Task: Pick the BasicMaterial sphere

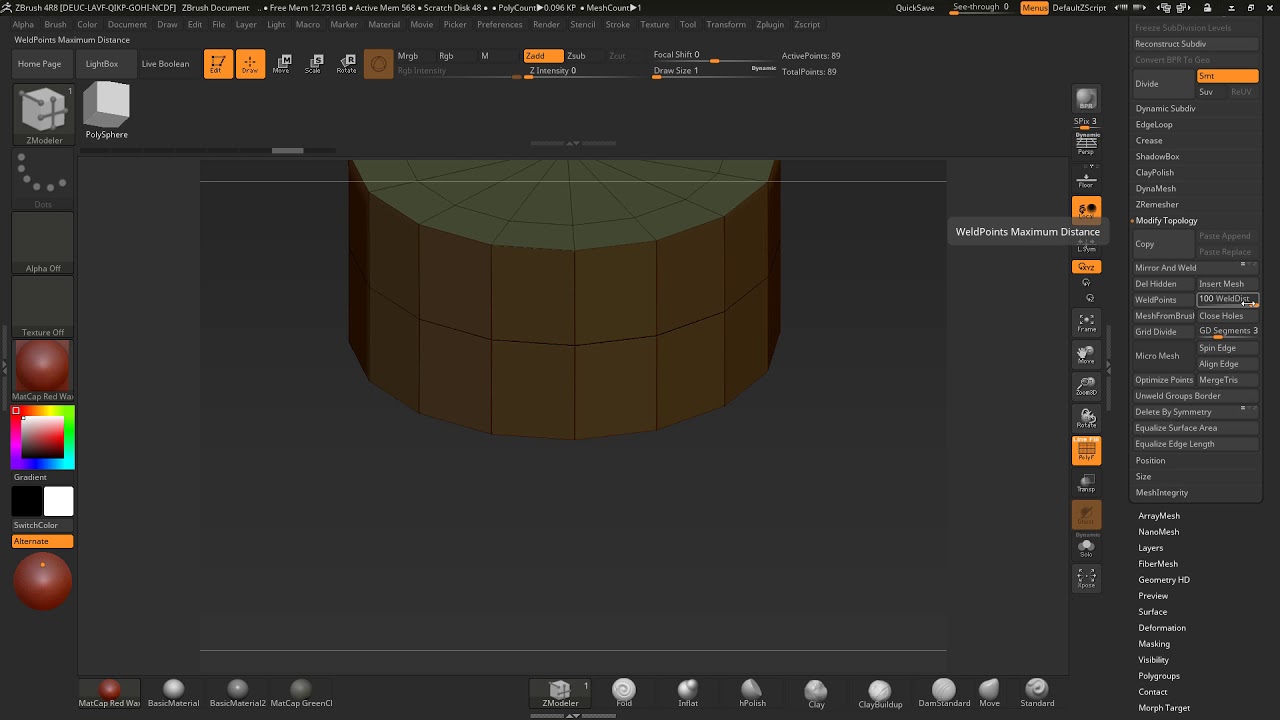Action: point(173,693)
